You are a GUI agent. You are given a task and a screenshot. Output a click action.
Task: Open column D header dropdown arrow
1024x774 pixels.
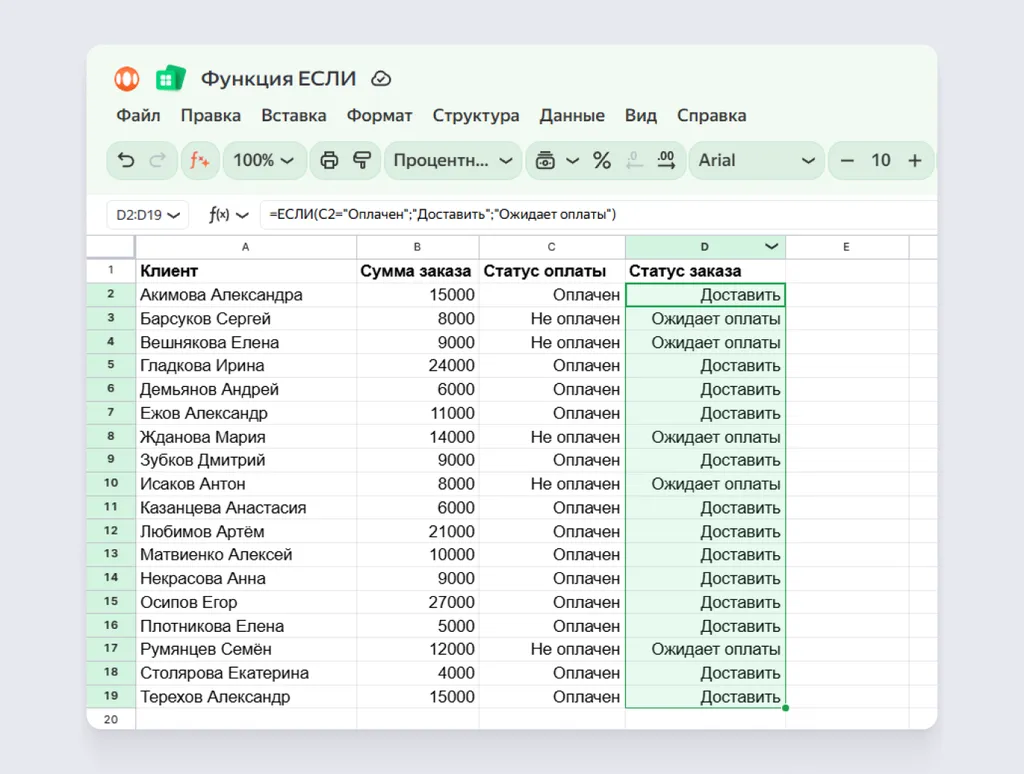click(x=771, y=247)
